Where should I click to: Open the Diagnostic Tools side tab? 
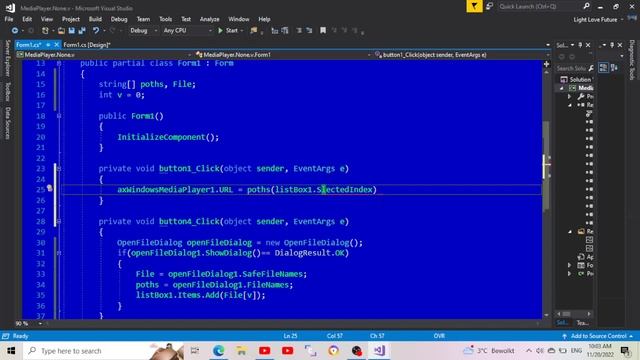coord(632,60)
